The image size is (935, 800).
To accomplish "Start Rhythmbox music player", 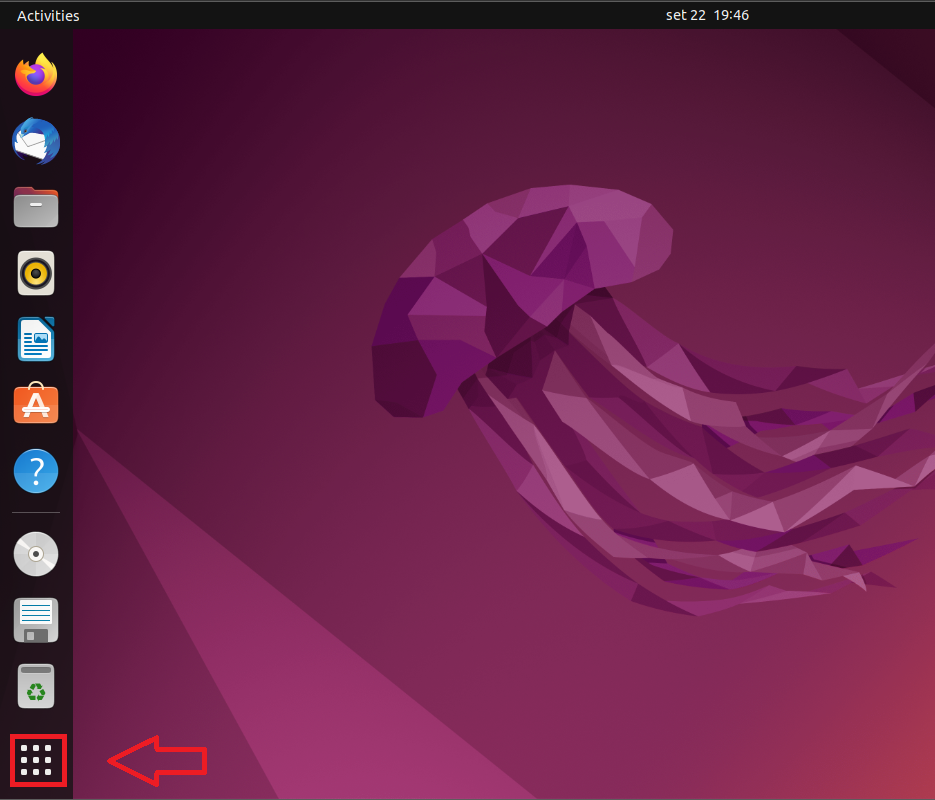I will pyautogui.click(x=36, y=273).
